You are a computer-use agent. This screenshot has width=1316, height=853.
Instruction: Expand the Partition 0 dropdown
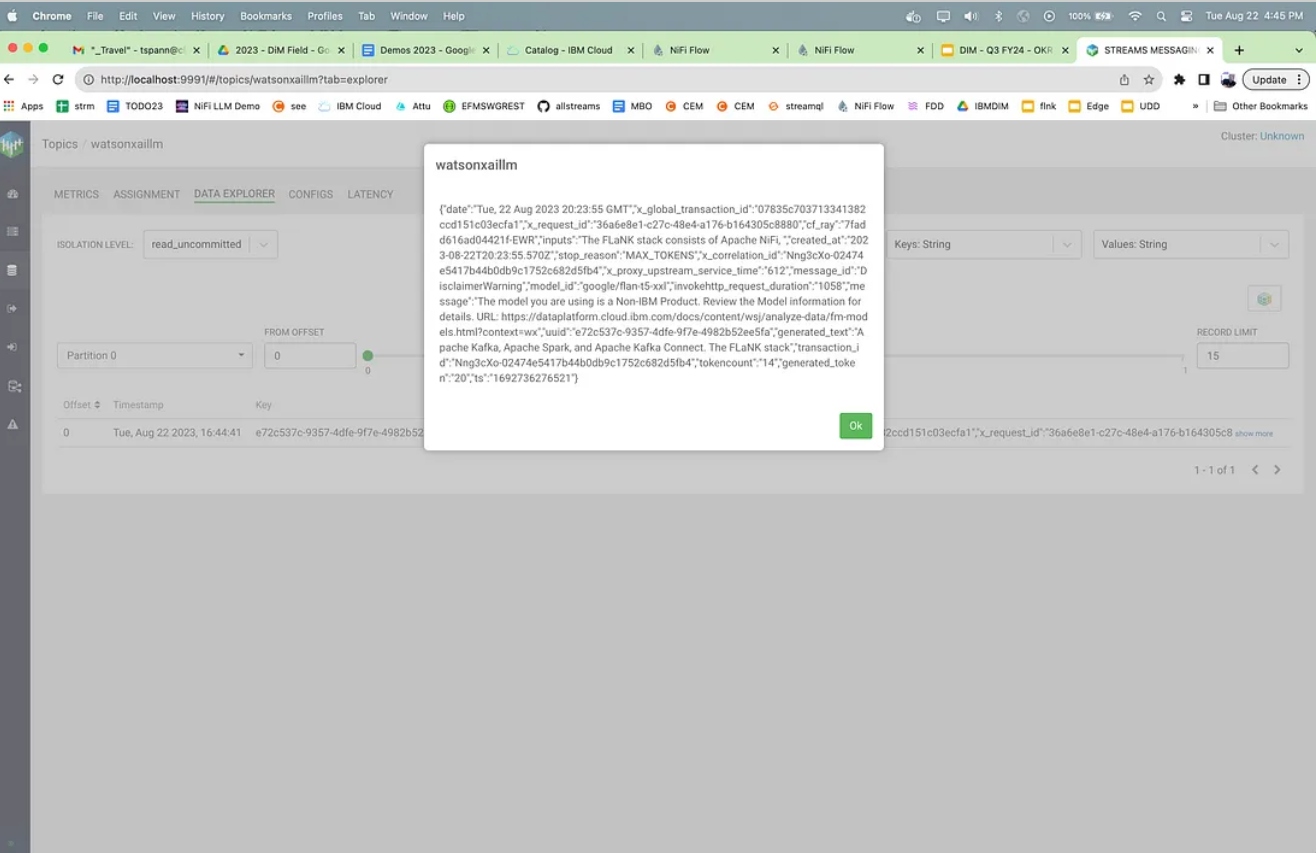click(155, 355)
